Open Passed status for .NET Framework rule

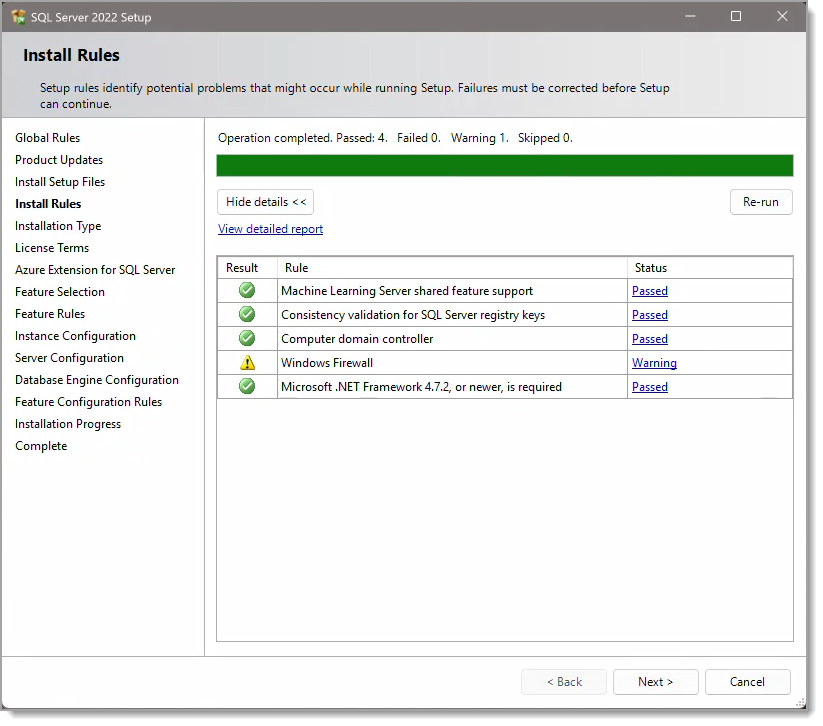650,387
